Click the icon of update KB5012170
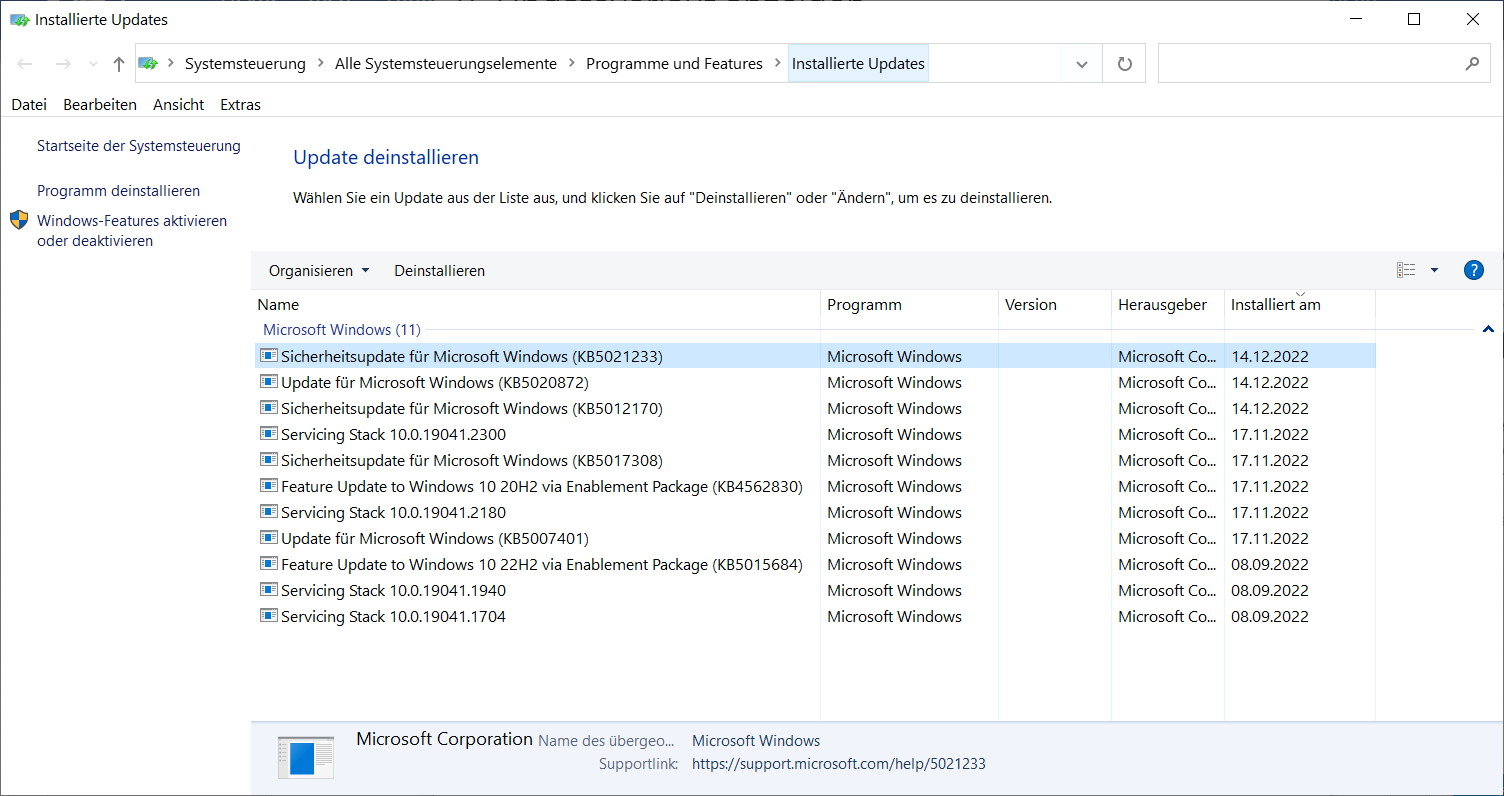This screenshot has height=796, width=1504. pyautogui.click(x=268, y=408)
